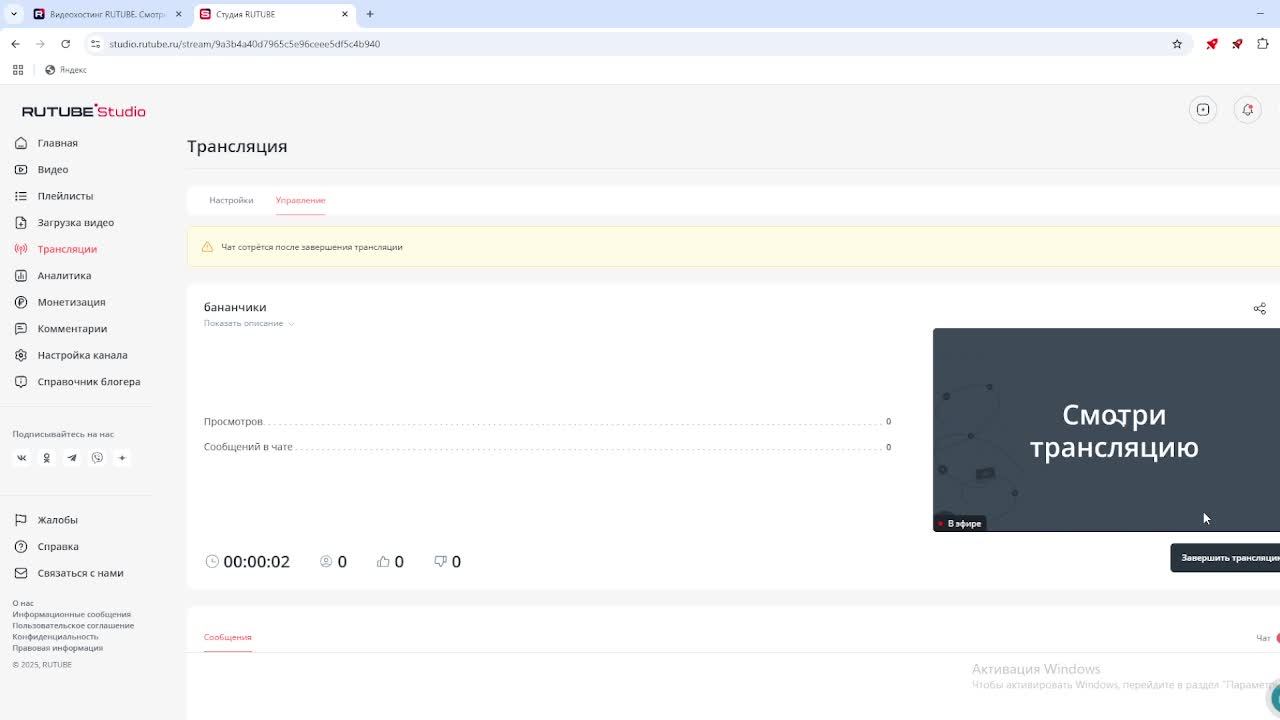The height and width of the screenshot is (720, 1280).
Task: Reload the page
Action: [66, 44]
